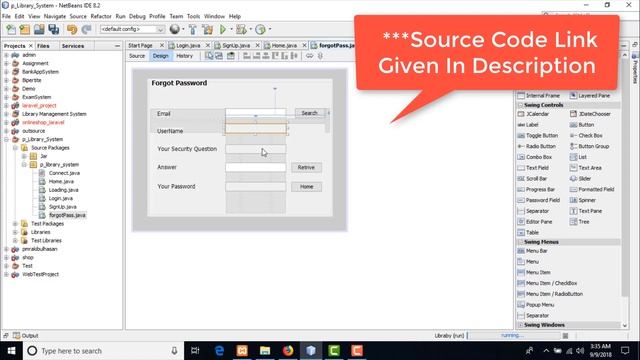The height and width of the screenshot is (360, 640).
Task: Click the Answer text field in form
Action: click(256, 167)
